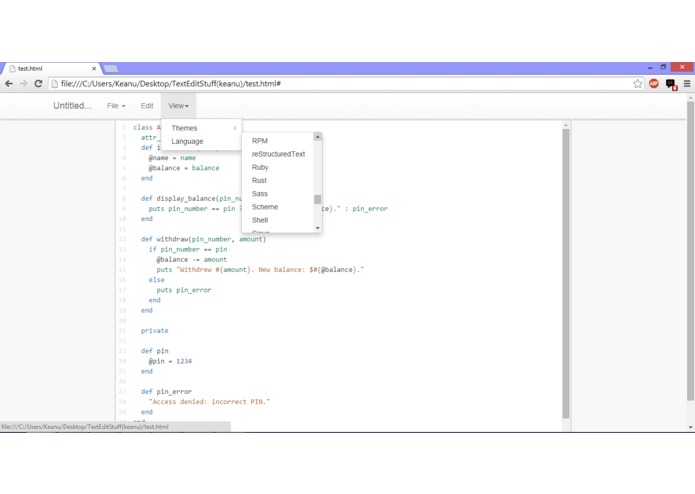Screen dimensions: 695x494
Task: Click the '@name = name' line
Action: 172,158
